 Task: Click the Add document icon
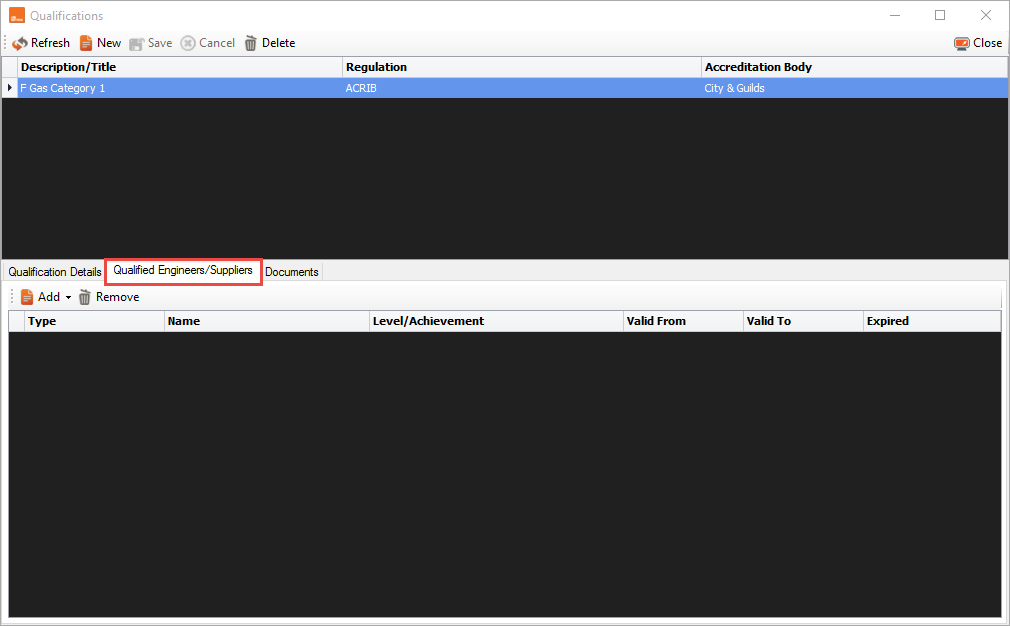[x=27, y=297]
